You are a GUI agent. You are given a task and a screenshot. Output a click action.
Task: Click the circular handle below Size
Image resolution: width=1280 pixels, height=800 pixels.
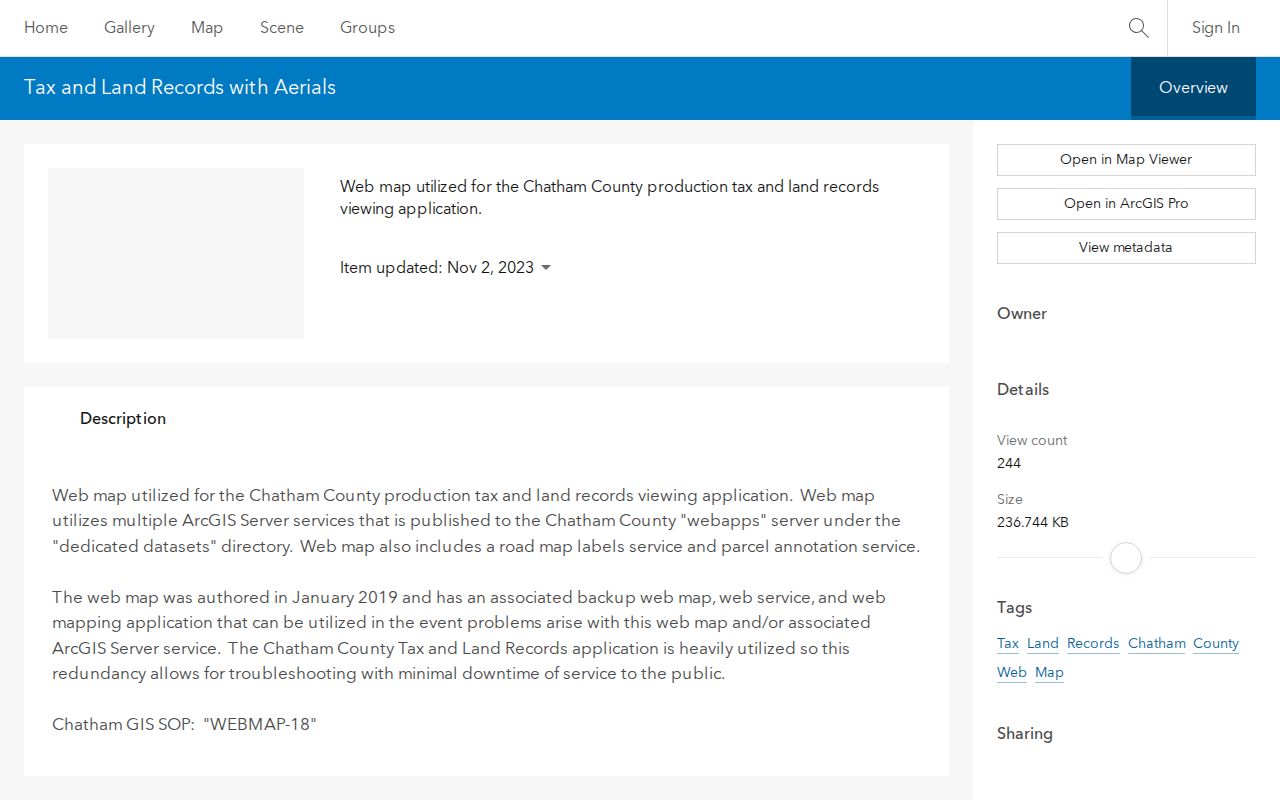click(x=1126, y=558)
